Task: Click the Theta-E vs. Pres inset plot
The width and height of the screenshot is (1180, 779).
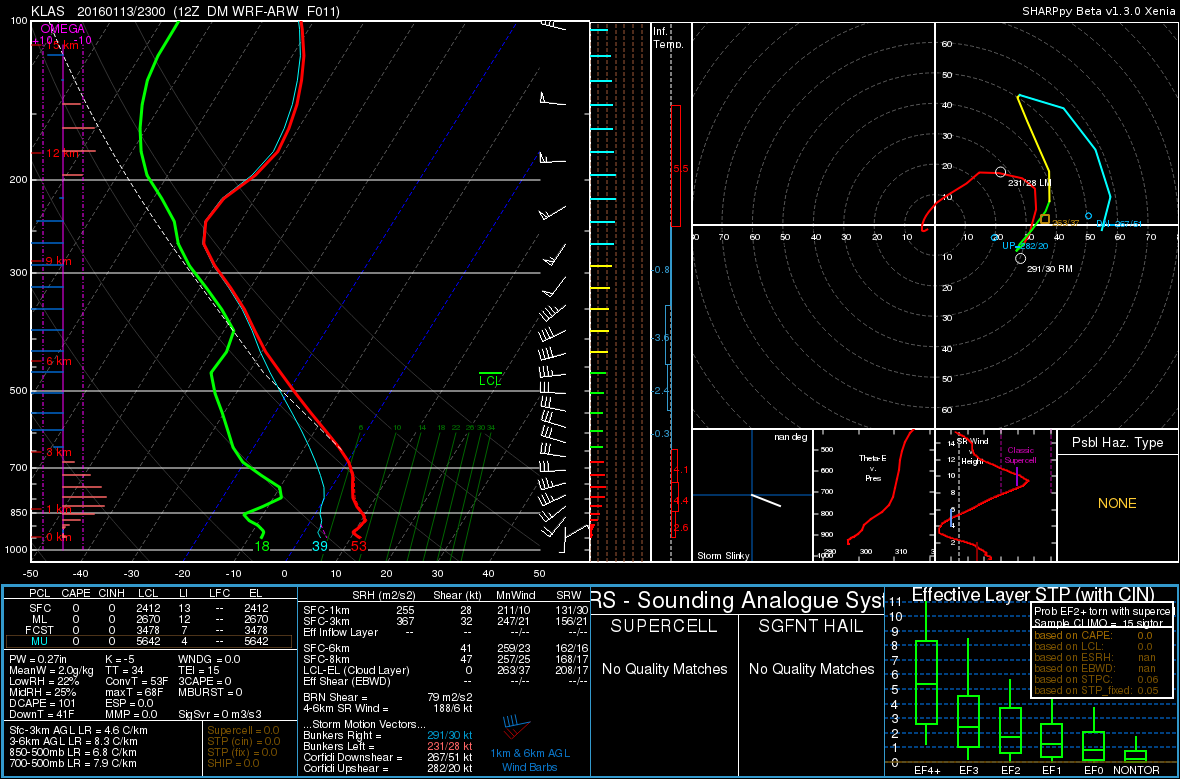Action: pos(878,495)
